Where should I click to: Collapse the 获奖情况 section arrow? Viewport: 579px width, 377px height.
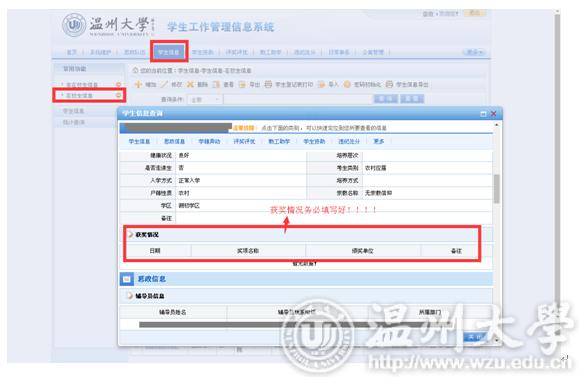point(130,235)
